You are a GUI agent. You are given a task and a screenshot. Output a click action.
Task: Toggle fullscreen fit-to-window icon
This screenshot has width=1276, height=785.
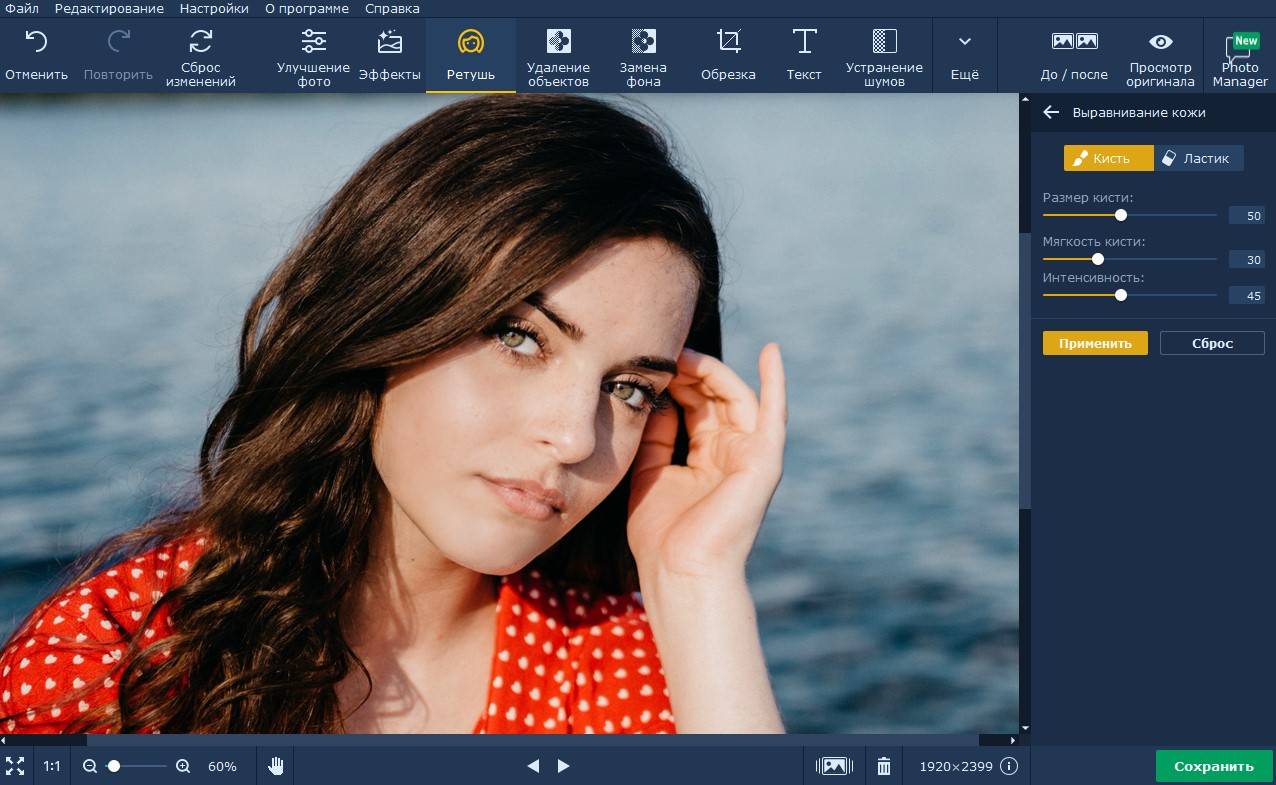pos(15,766)
